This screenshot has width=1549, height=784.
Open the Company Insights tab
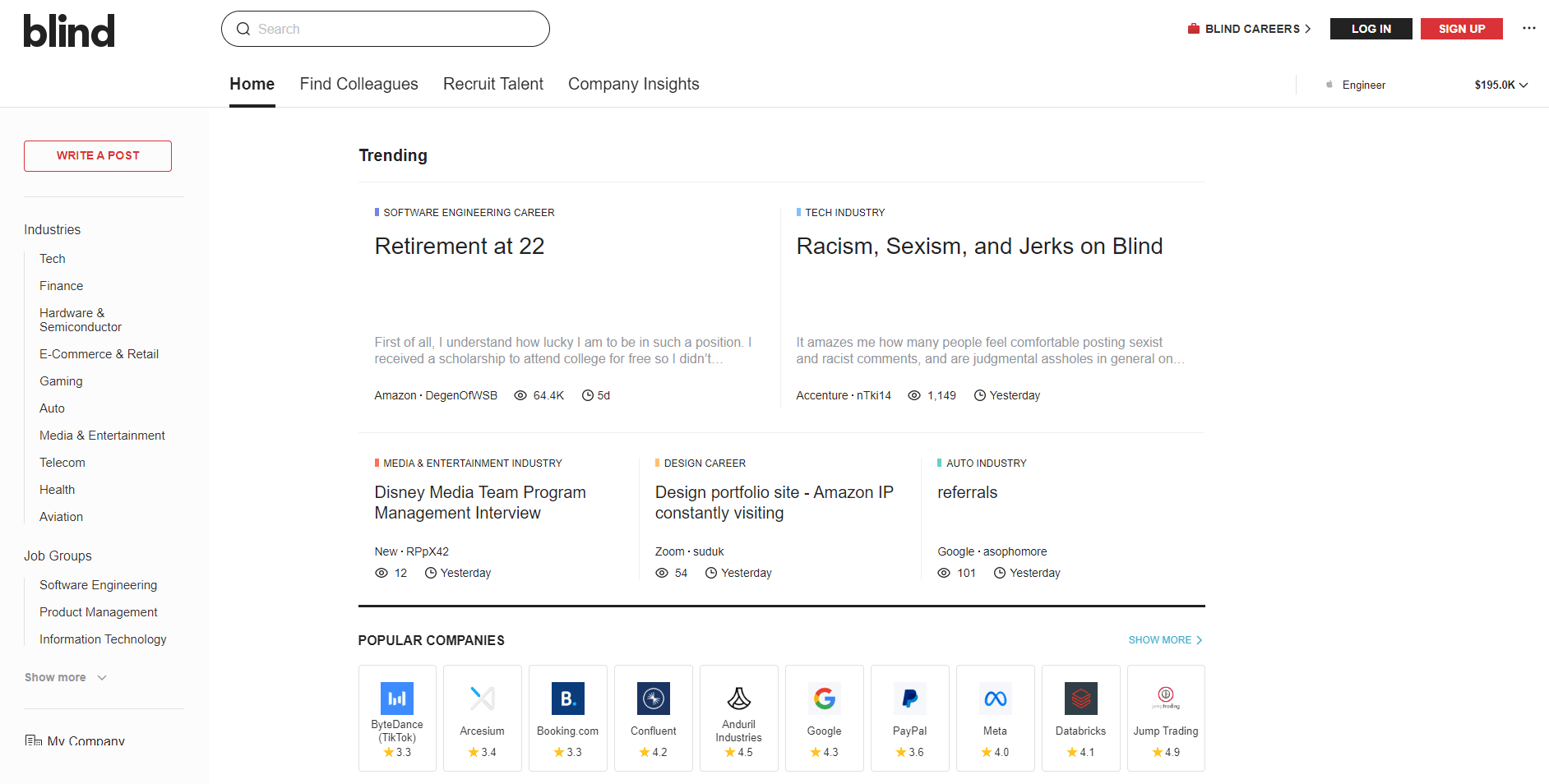click(634, 84)
